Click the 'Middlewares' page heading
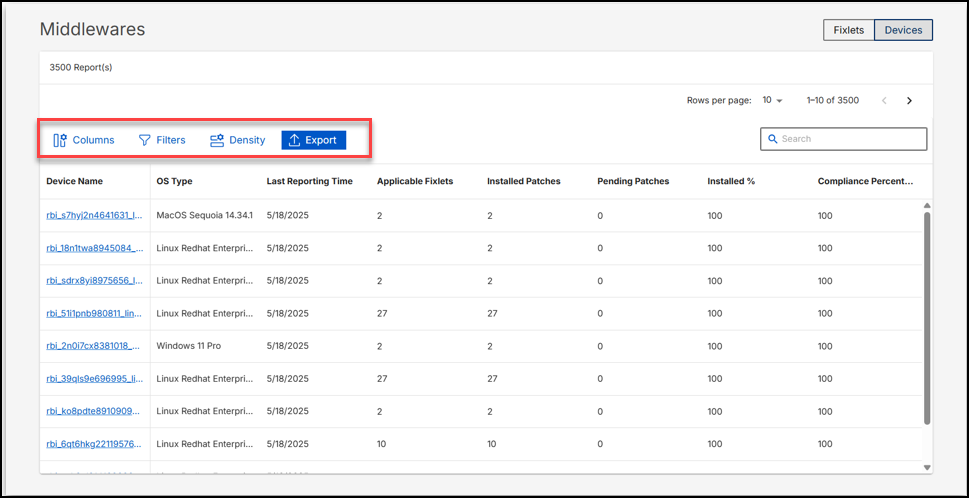This screenshot has width=969, height=498. point(93,29)
